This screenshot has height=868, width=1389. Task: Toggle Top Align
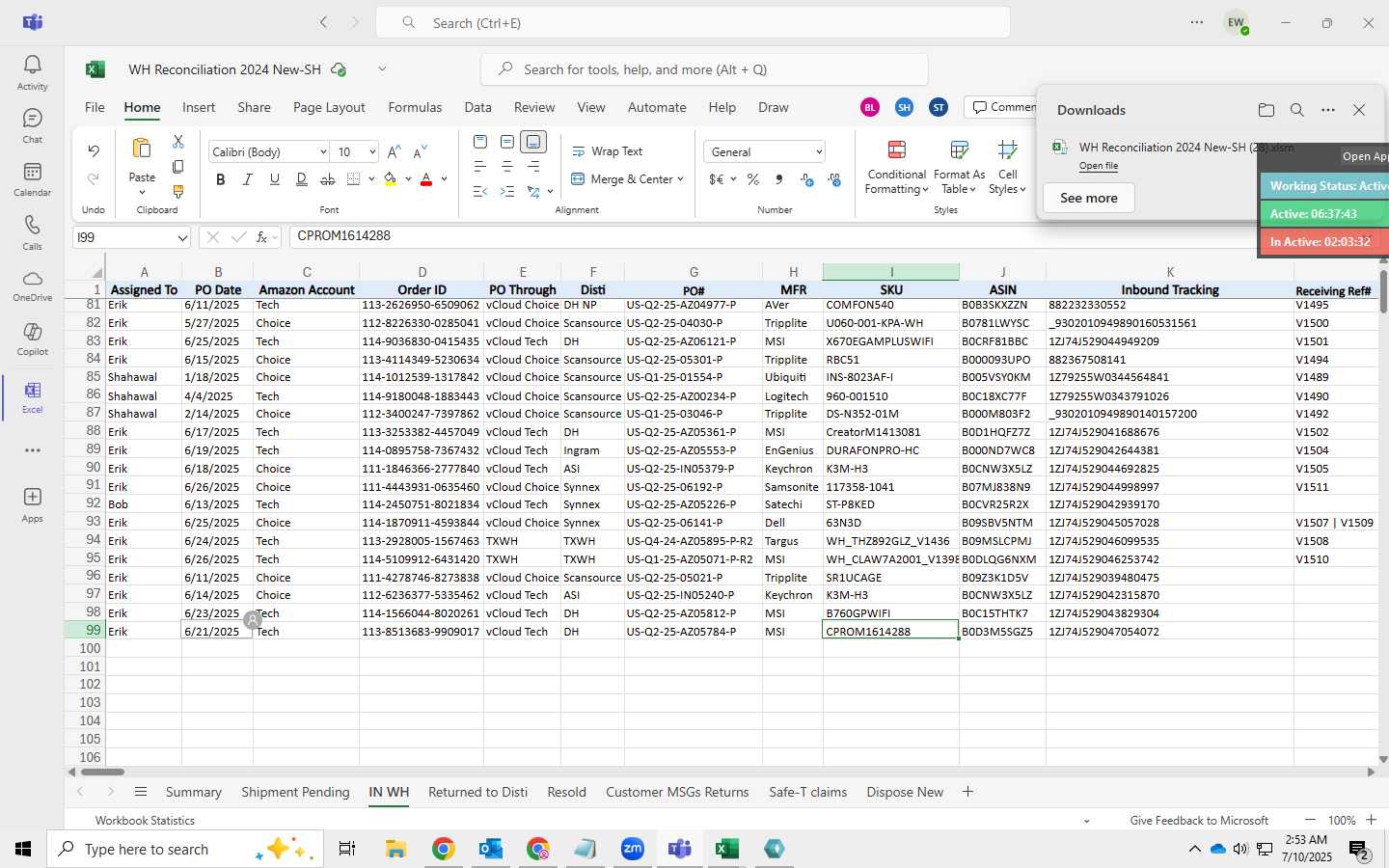click(x=480, y=142)
